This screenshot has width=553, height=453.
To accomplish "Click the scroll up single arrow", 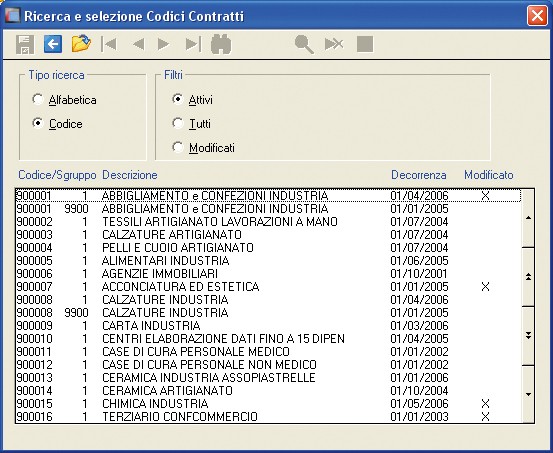I will (528, 218).
